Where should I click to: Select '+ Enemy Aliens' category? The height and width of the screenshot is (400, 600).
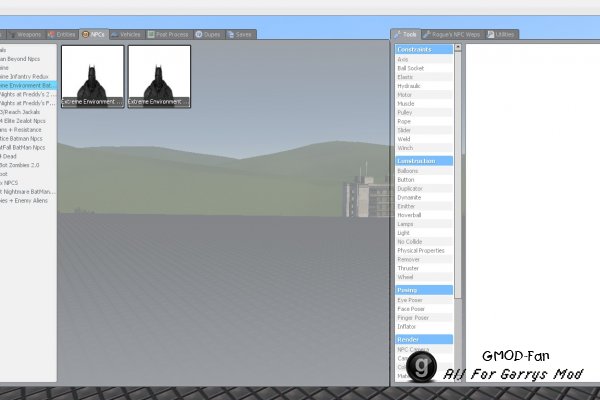(28, 201)
